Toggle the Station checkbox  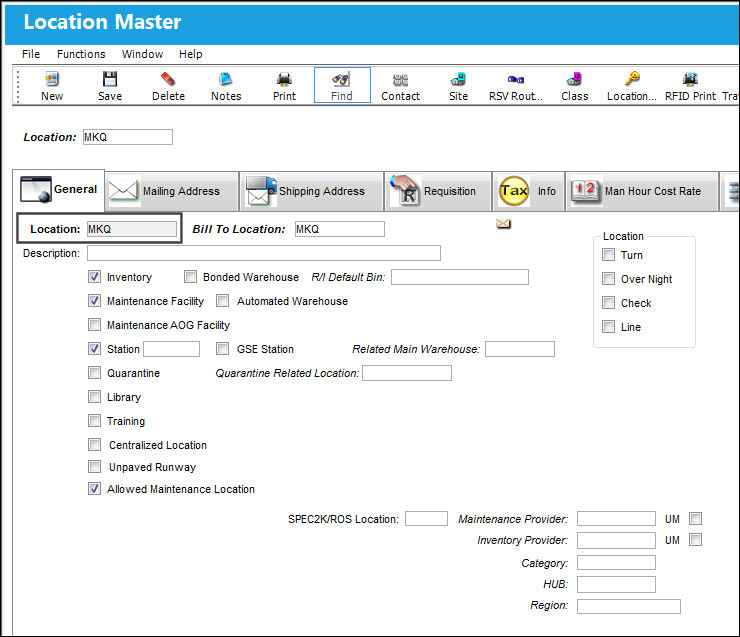click(x=94, y=349)
